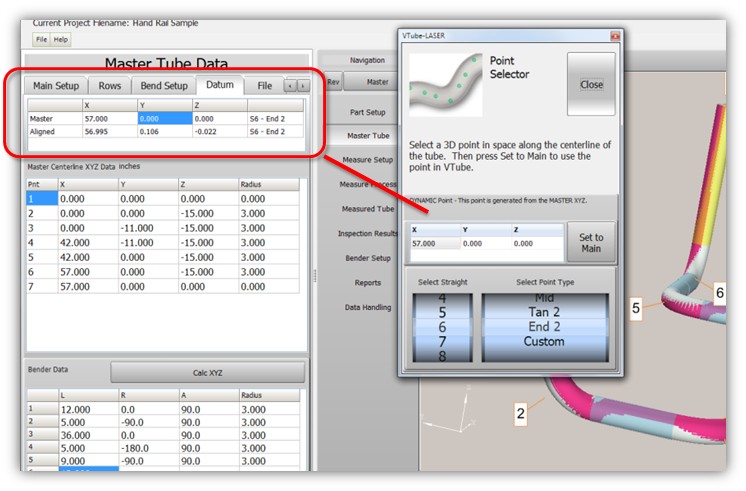Choose Tan 2 in the point type wheel
Viewport: 746px width, 491px height.
pyautogui.click(x=544, y=311)
